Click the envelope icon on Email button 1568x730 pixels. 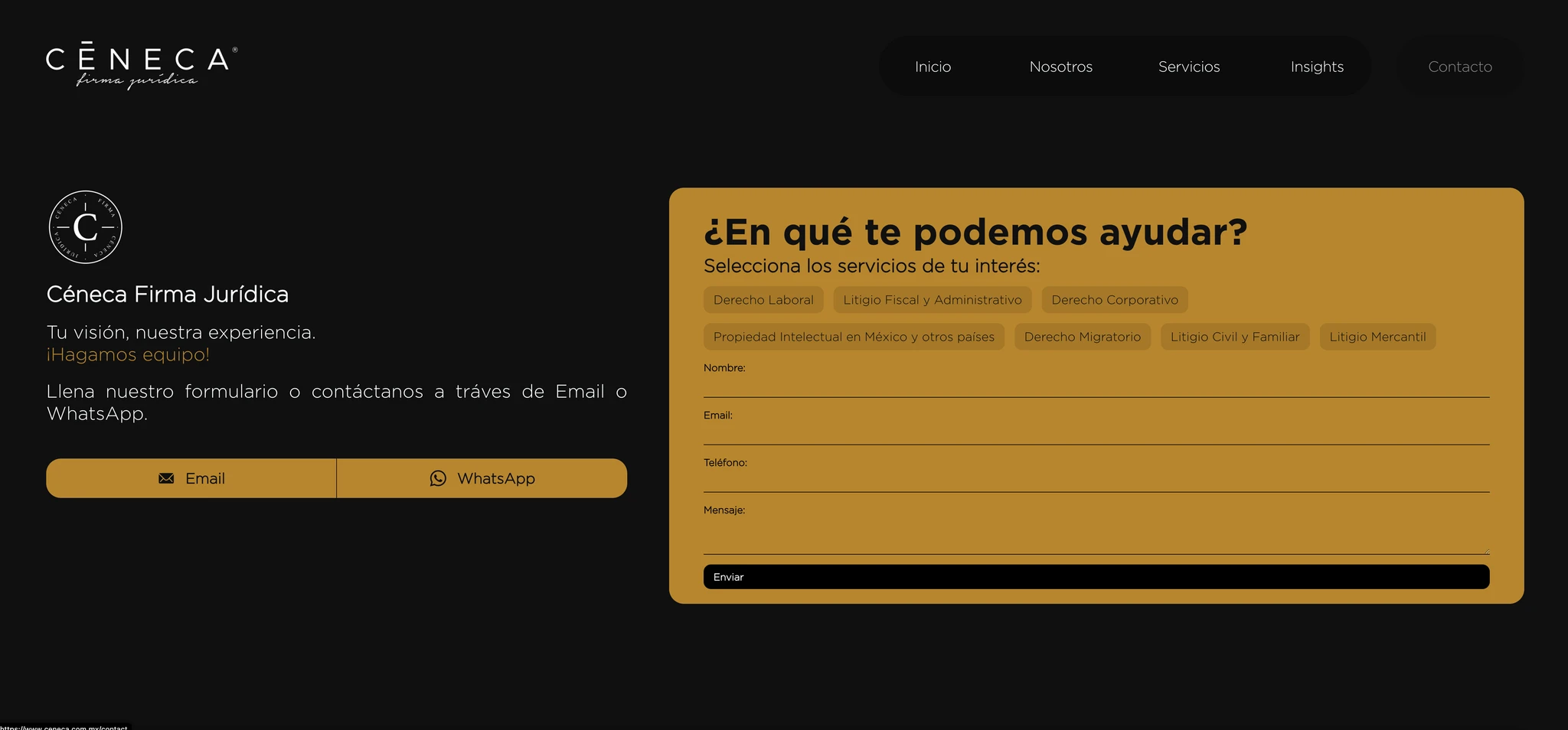166,478
